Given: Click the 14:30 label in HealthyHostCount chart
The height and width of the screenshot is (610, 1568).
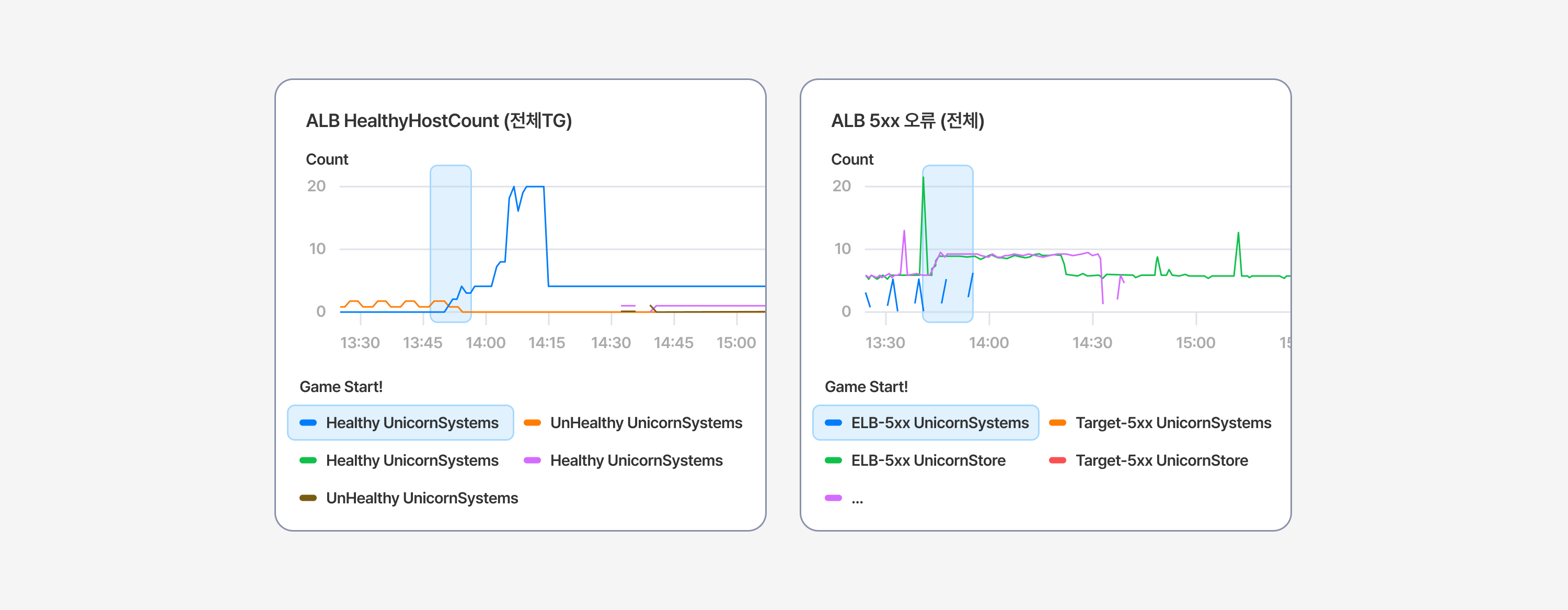Looking at the screenshot, I should [610, 343].
